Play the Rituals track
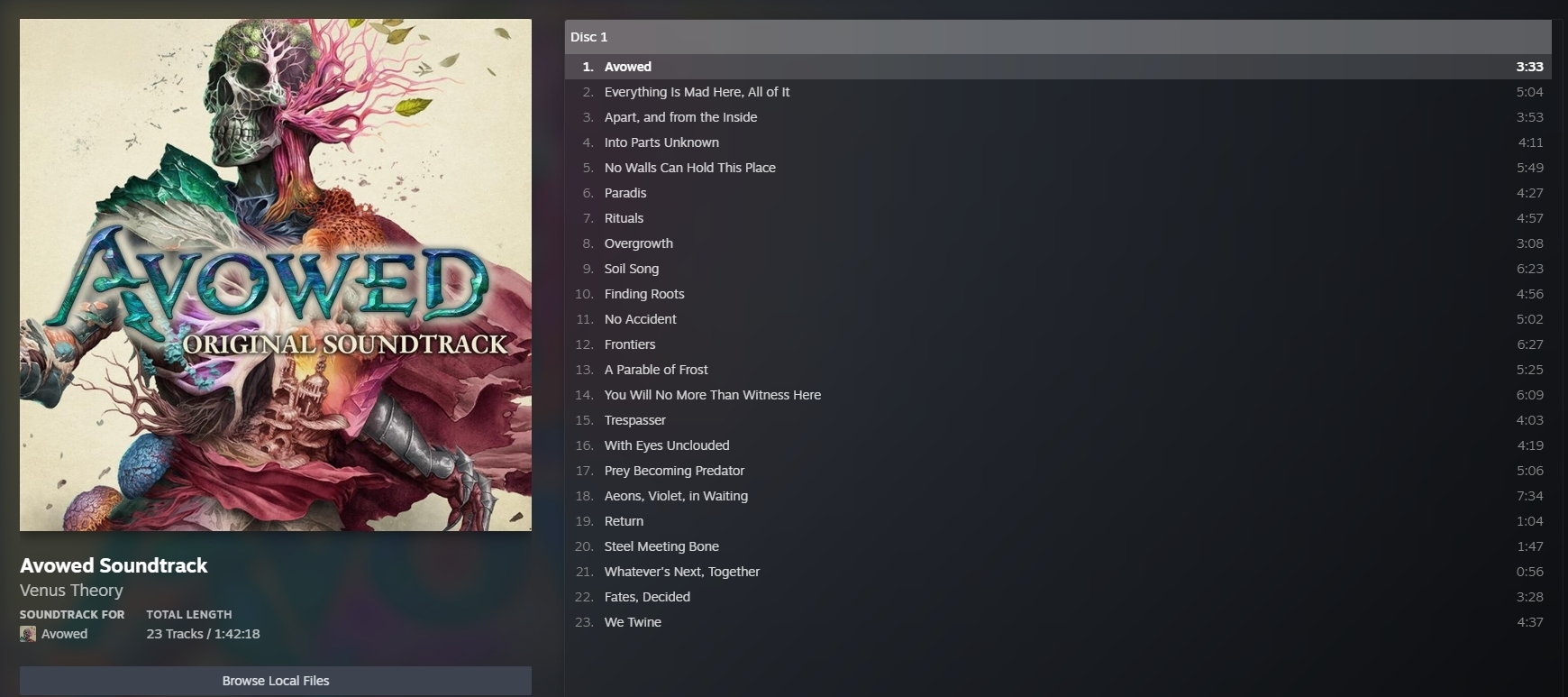Image resolution: width=1568 pixels, height=697 pixels. tap(1058, 218)
